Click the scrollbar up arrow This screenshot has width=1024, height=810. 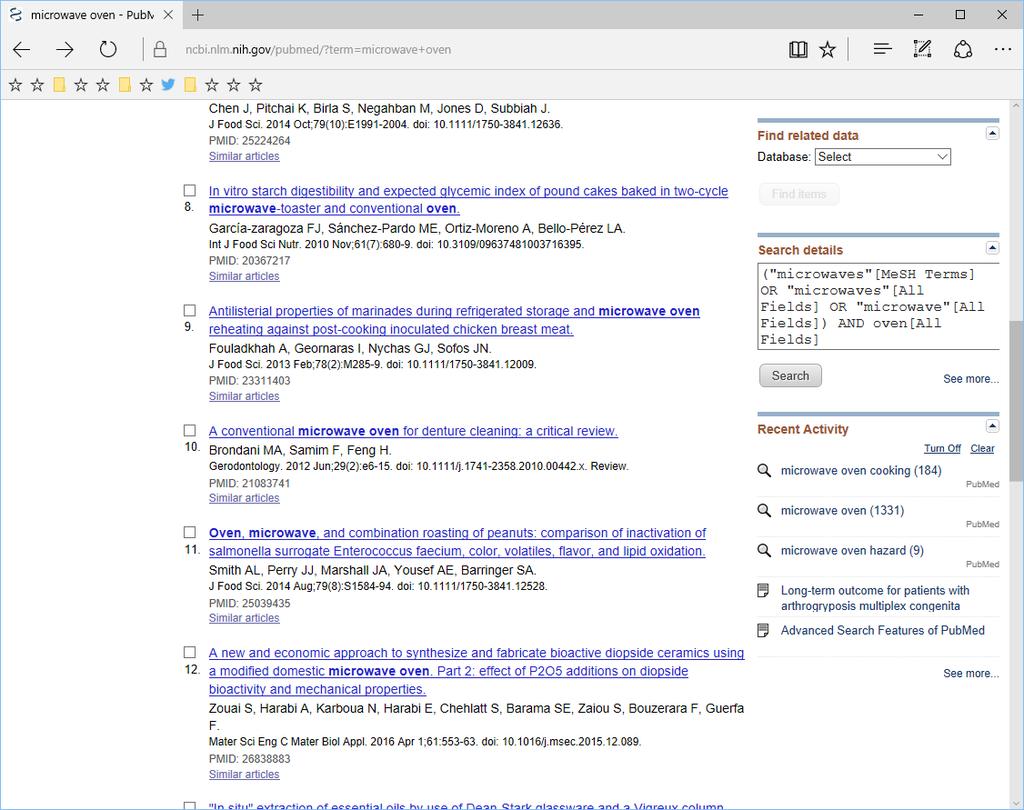click(x=1016, y=106)
